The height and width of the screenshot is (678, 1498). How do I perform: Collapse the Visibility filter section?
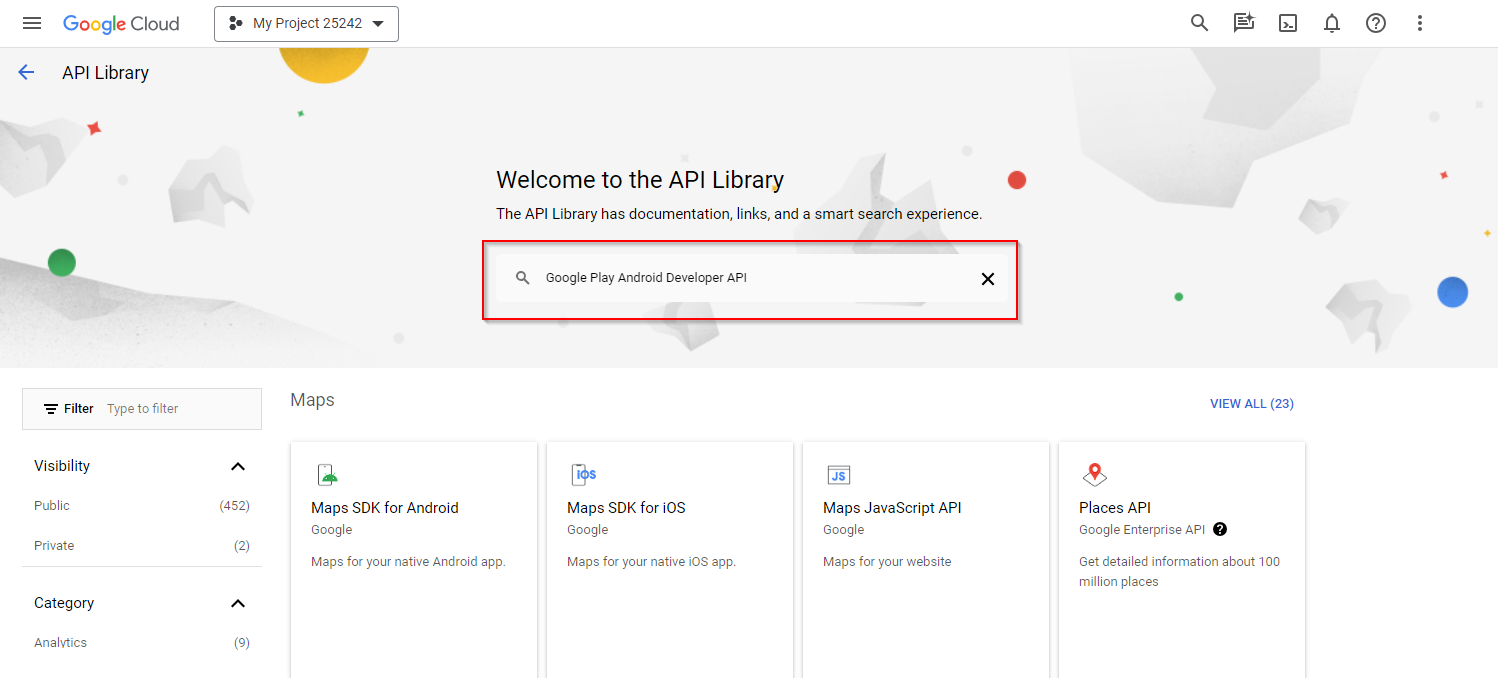tap(237, 467)
